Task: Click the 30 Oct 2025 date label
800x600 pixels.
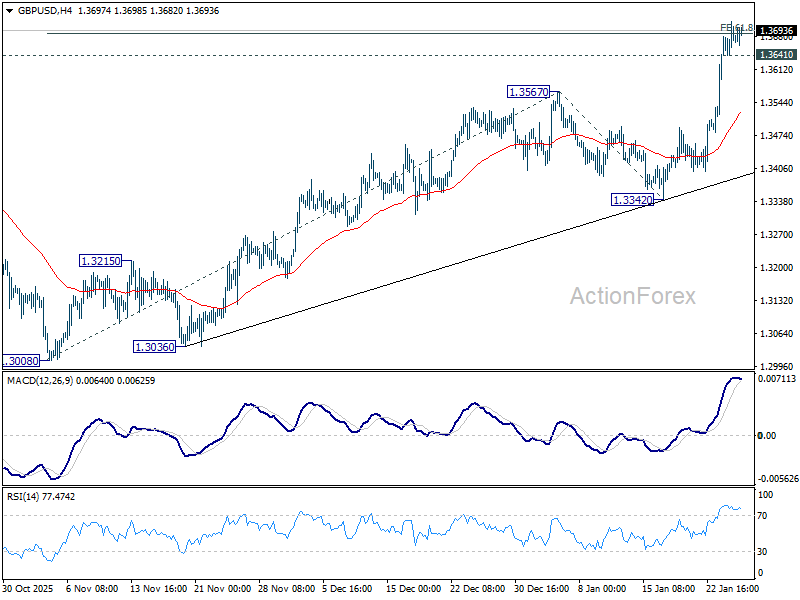Action: point(28,588)
